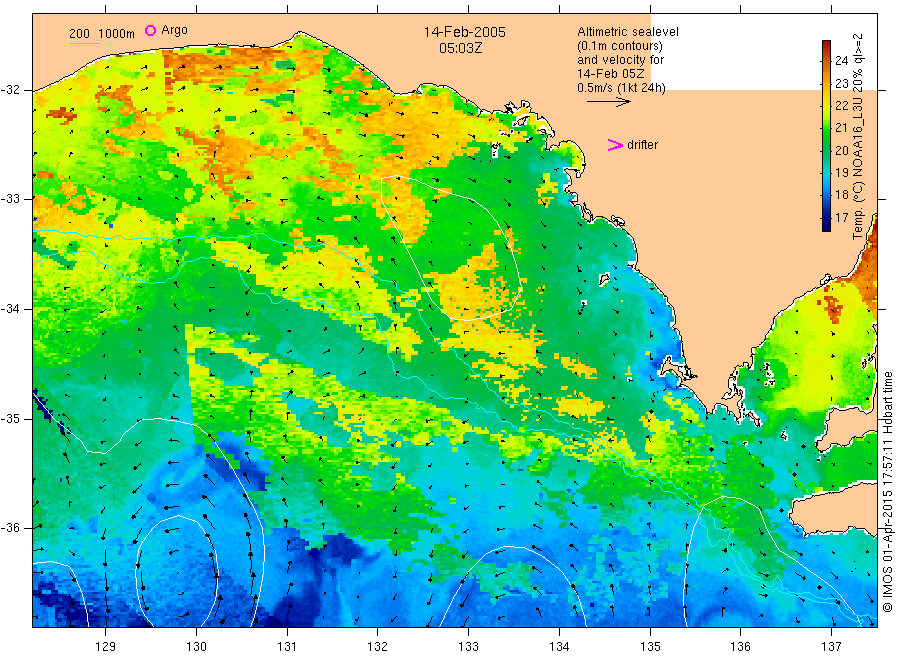Click longitude axis label 136
The image size is (900, 660).
[740, 647]
